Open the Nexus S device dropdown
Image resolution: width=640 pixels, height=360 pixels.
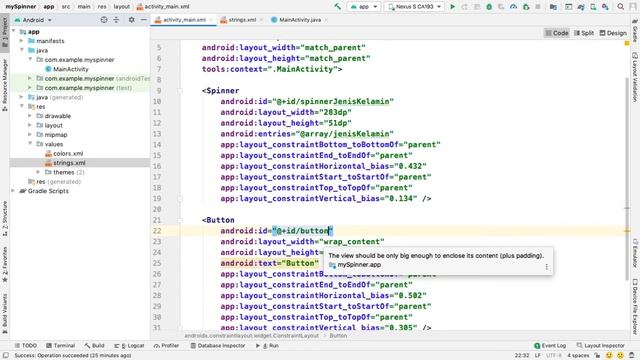click(414, 7)
